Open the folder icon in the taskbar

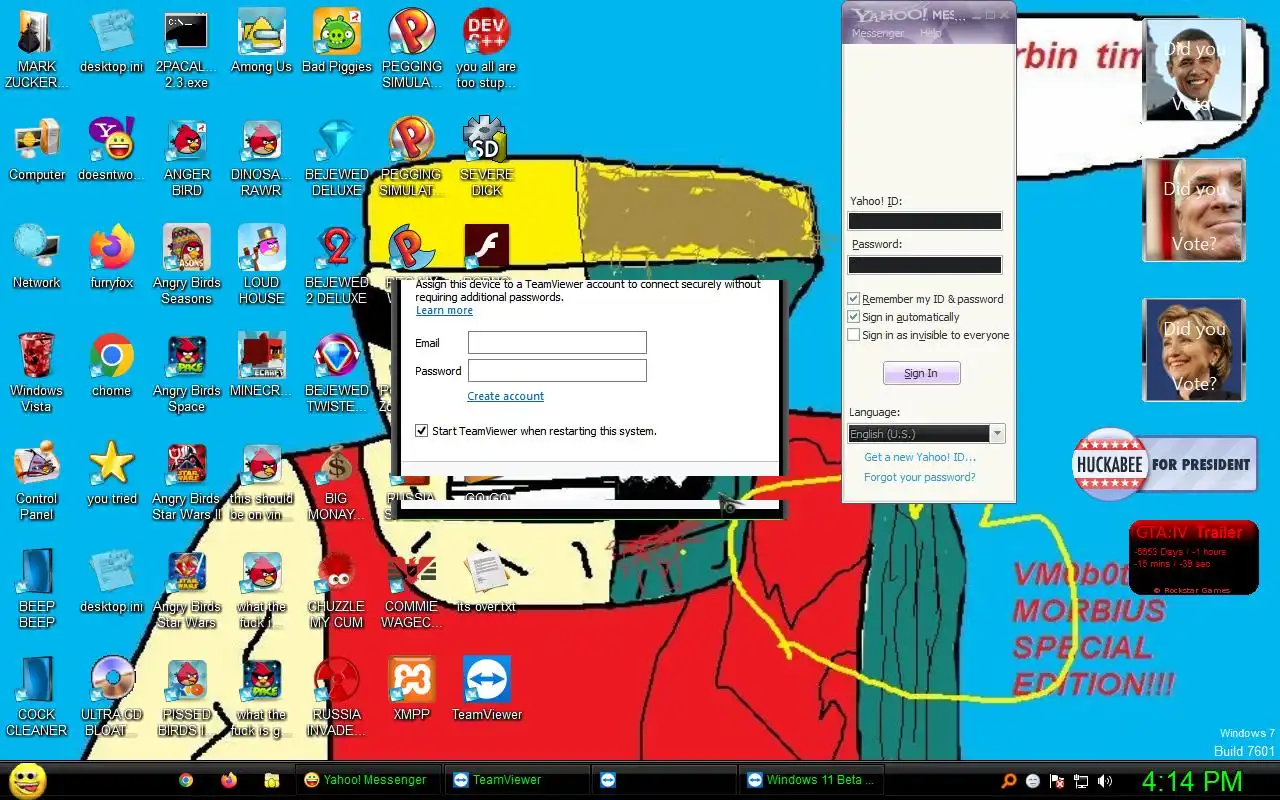click(x=271, y=780)
